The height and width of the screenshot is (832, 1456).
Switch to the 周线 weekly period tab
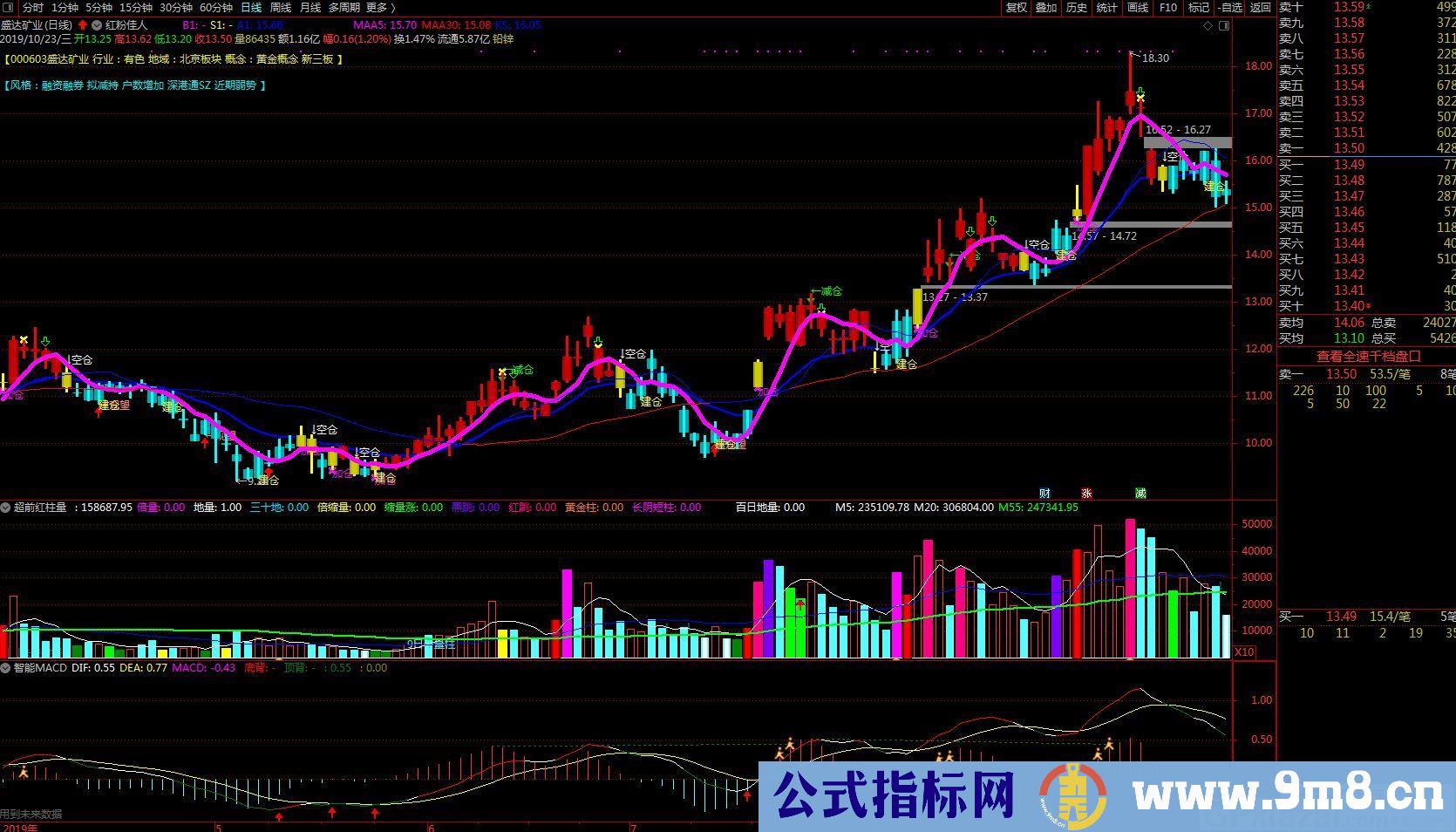(280, 8)
